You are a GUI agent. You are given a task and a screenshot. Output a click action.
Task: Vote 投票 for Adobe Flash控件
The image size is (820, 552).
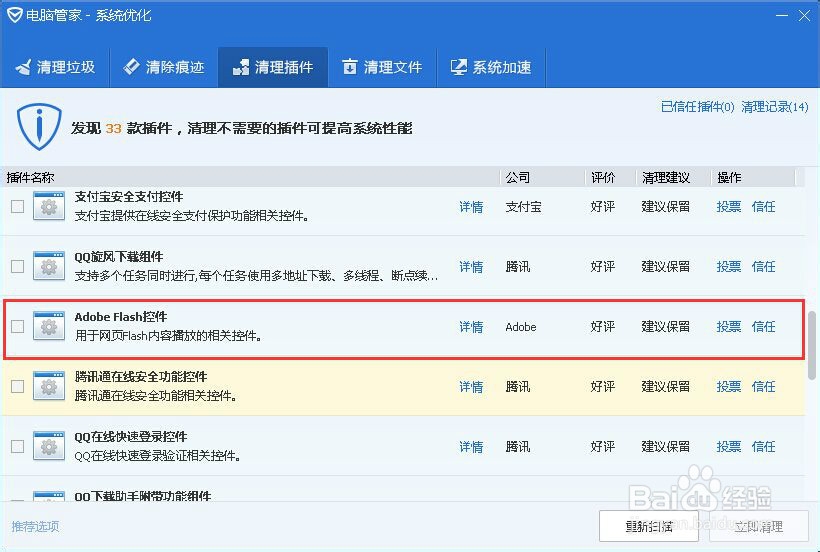[x=728, y=327]
